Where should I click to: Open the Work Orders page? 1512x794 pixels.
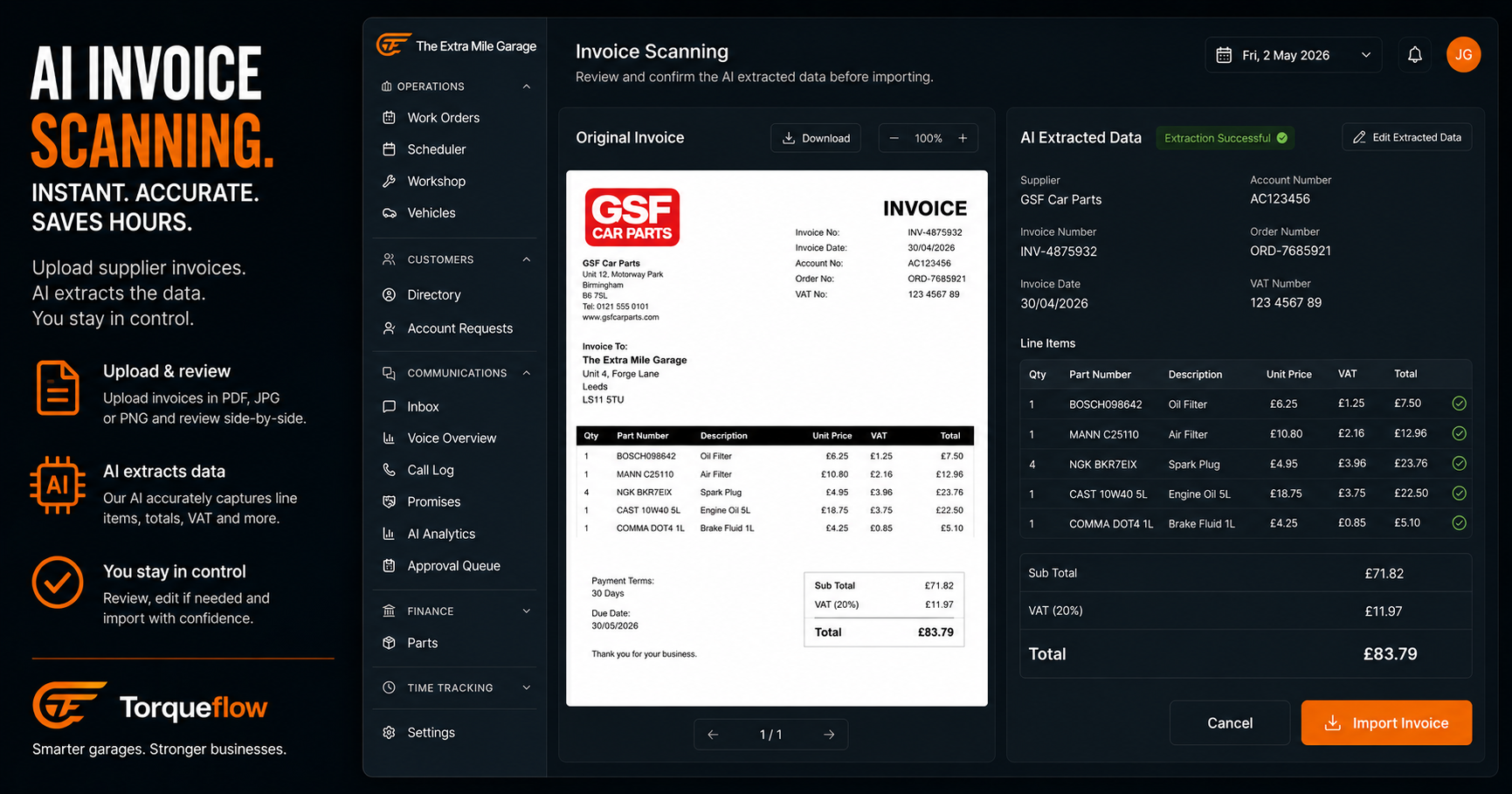click(443, 118)
